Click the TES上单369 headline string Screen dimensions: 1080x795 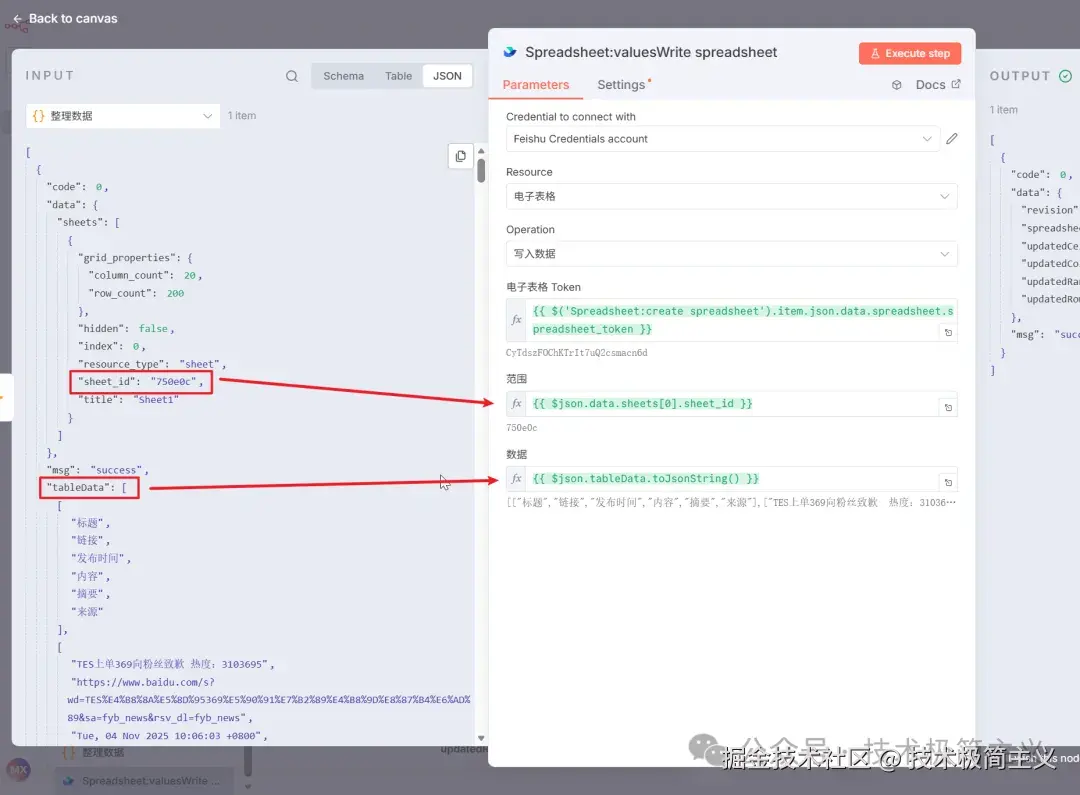click(x=170, y=664)
